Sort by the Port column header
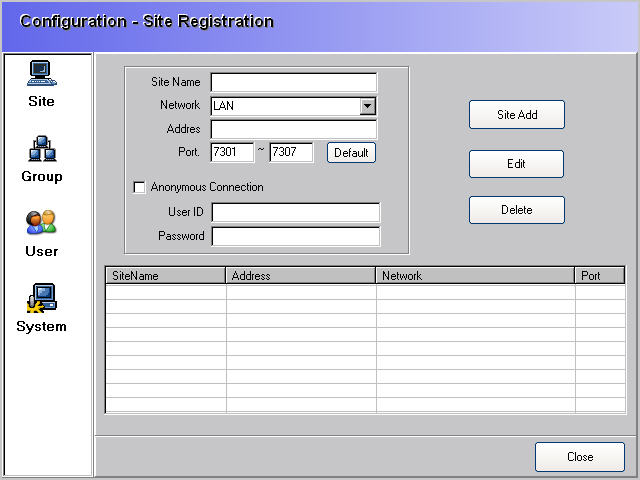 (x=600, y=276)
